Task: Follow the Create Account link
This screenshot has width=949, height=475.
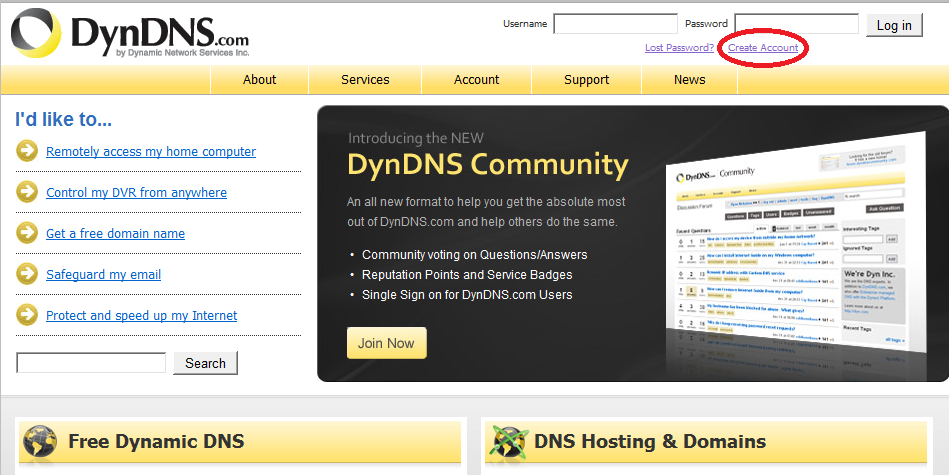Action: pos(763,48)
